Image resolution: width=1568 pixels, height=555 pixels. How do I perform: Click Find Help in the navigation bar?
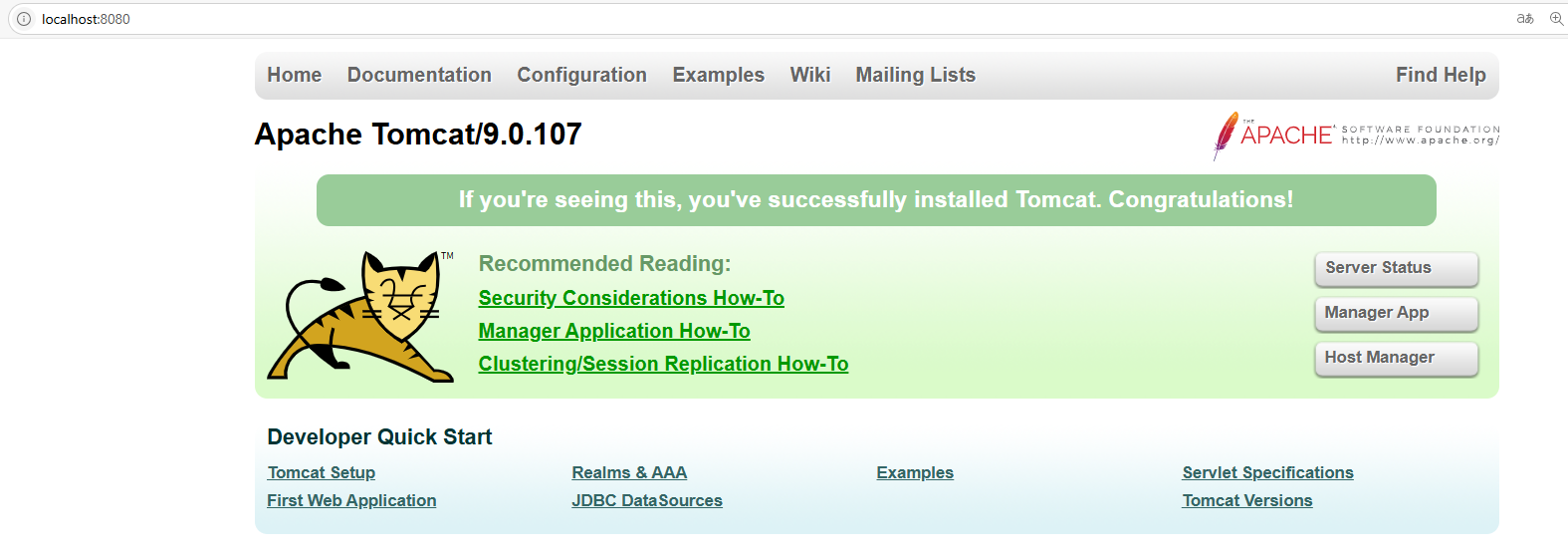1441,75
